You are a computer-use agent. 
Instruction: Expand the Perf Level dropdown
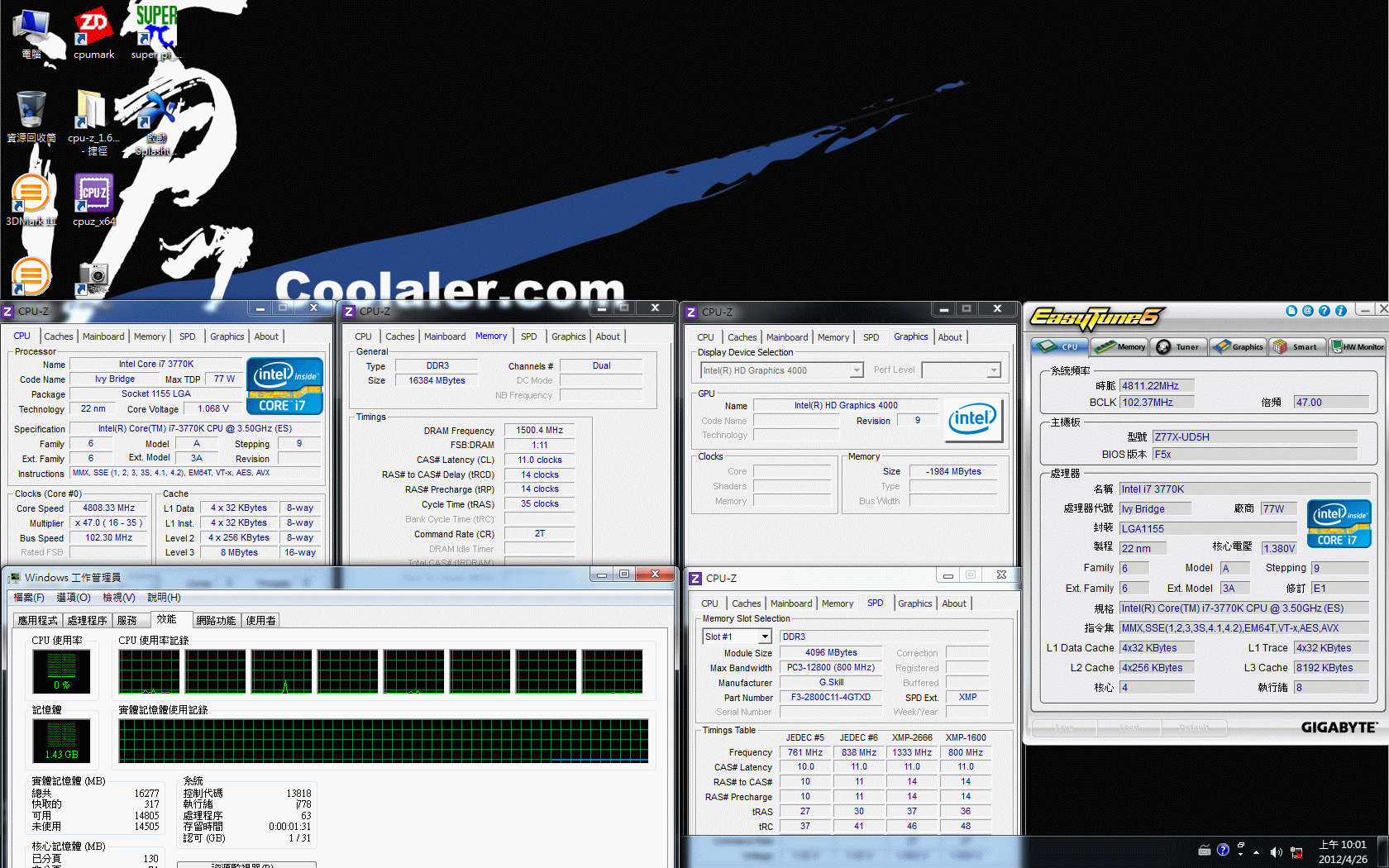click(x=994, y=370)
